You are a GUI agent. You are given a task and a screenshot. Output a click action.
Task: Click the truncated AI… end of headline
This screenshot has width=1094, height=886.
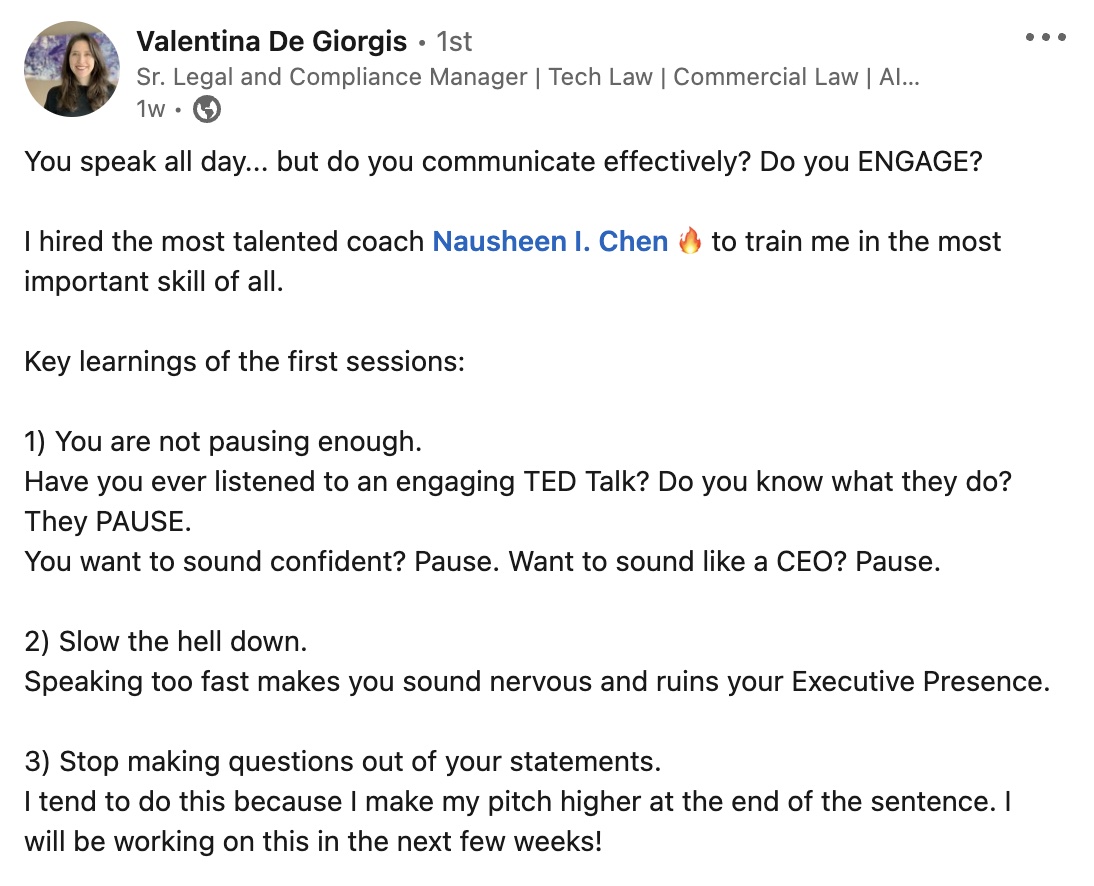click(x=899, y=77)
